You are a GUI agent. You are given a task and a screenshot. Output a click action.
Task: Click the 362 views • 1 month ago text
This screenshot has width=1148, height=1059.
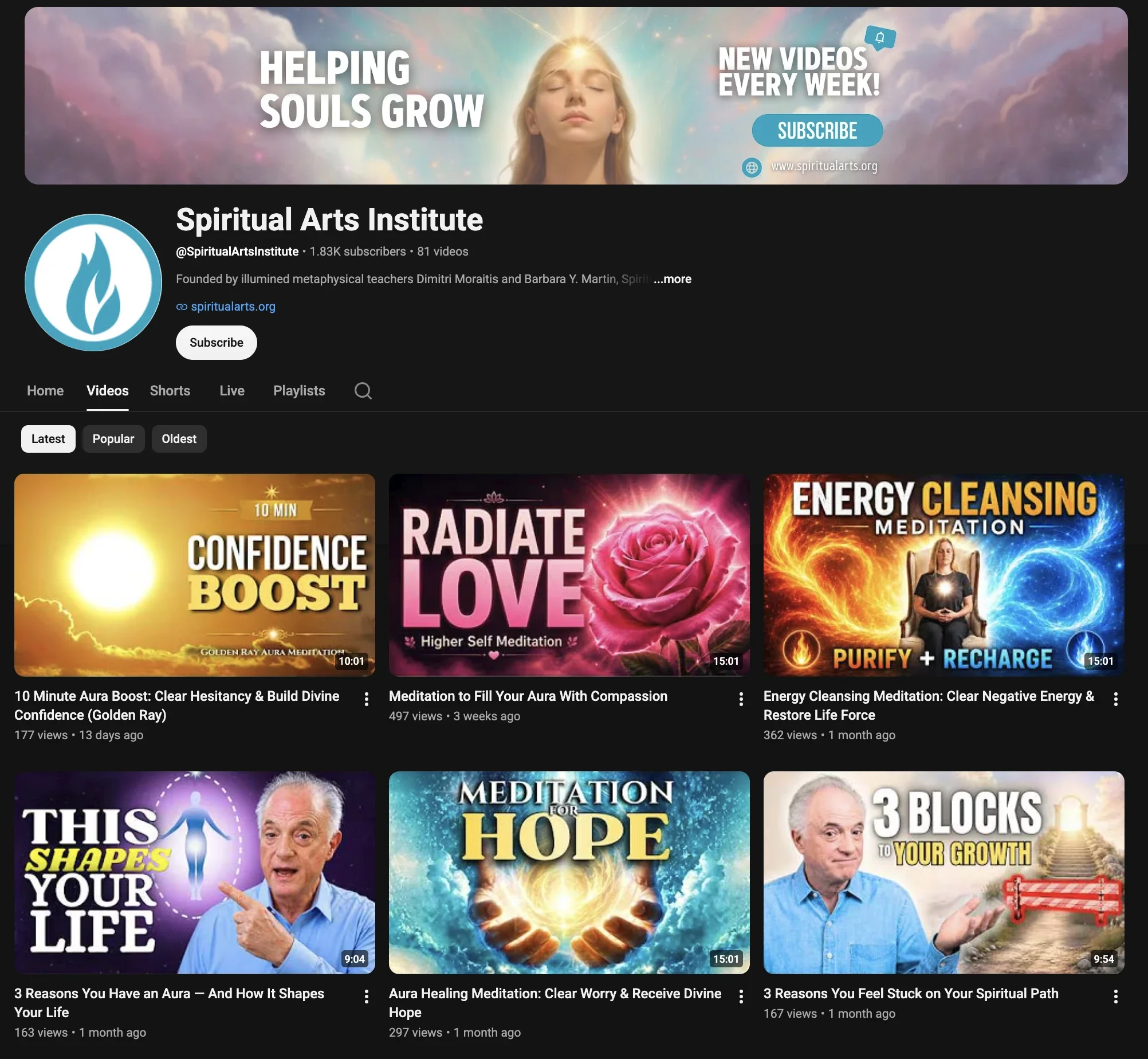click(829, 735)
